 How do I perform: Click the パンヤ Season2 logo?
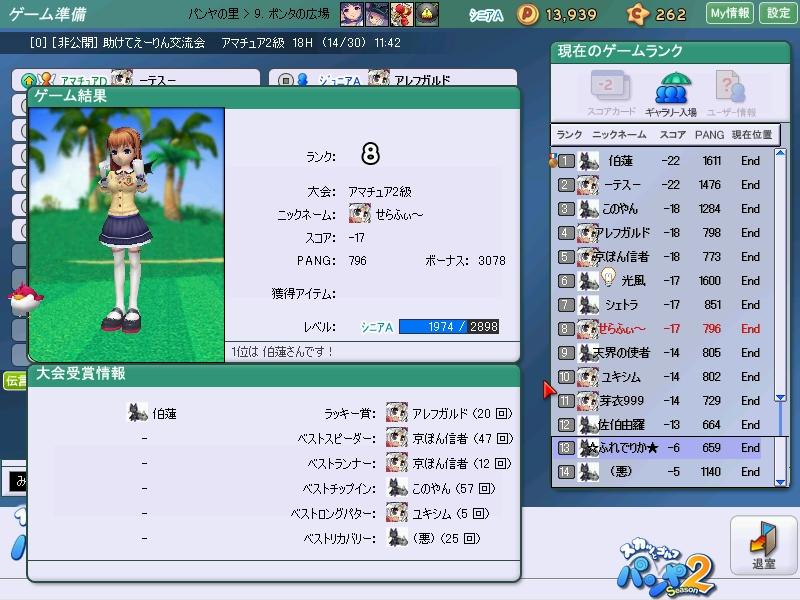point(666,568)
